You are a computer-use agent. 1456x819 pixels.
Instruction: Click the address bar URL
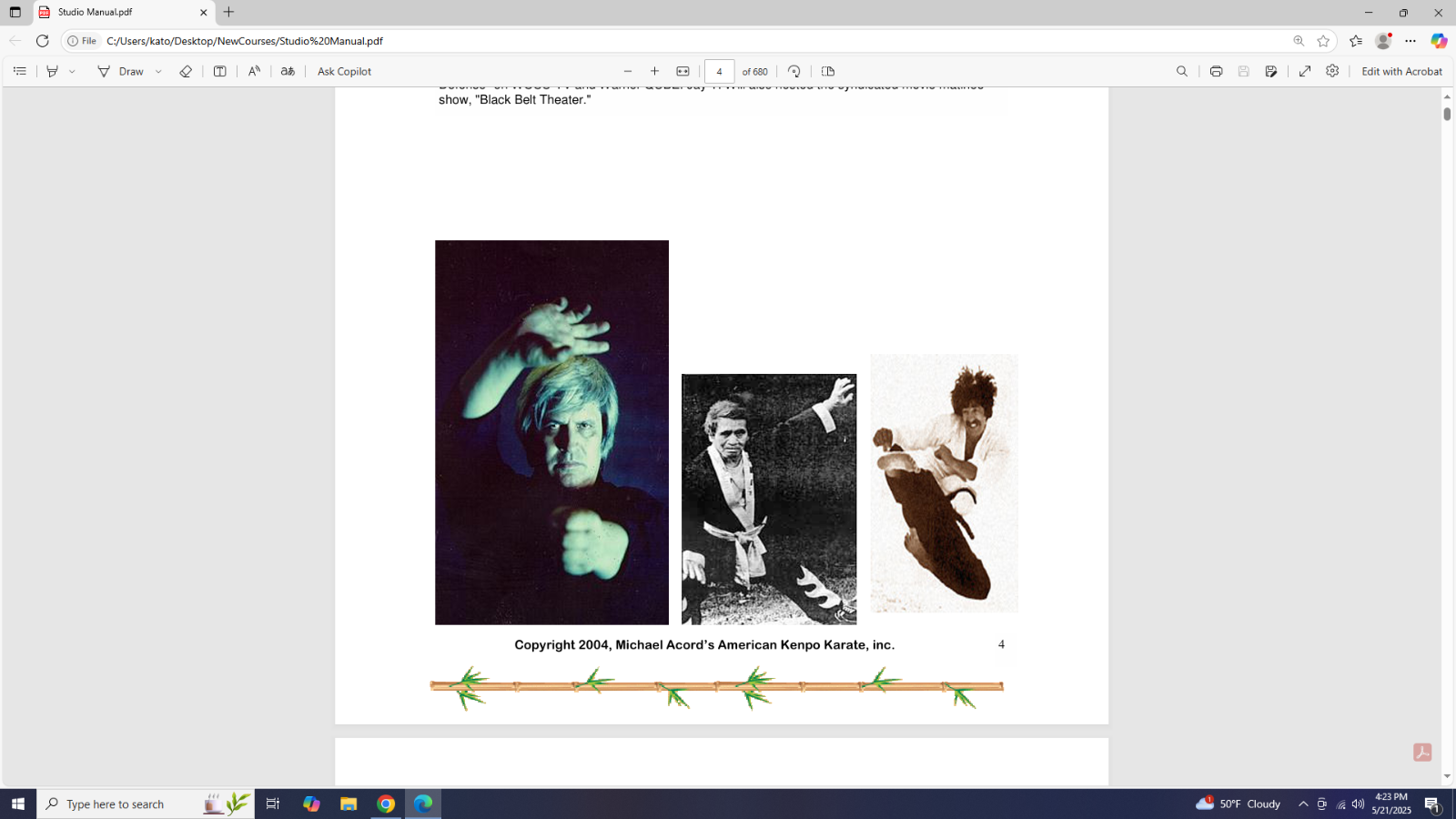(245, 41)
